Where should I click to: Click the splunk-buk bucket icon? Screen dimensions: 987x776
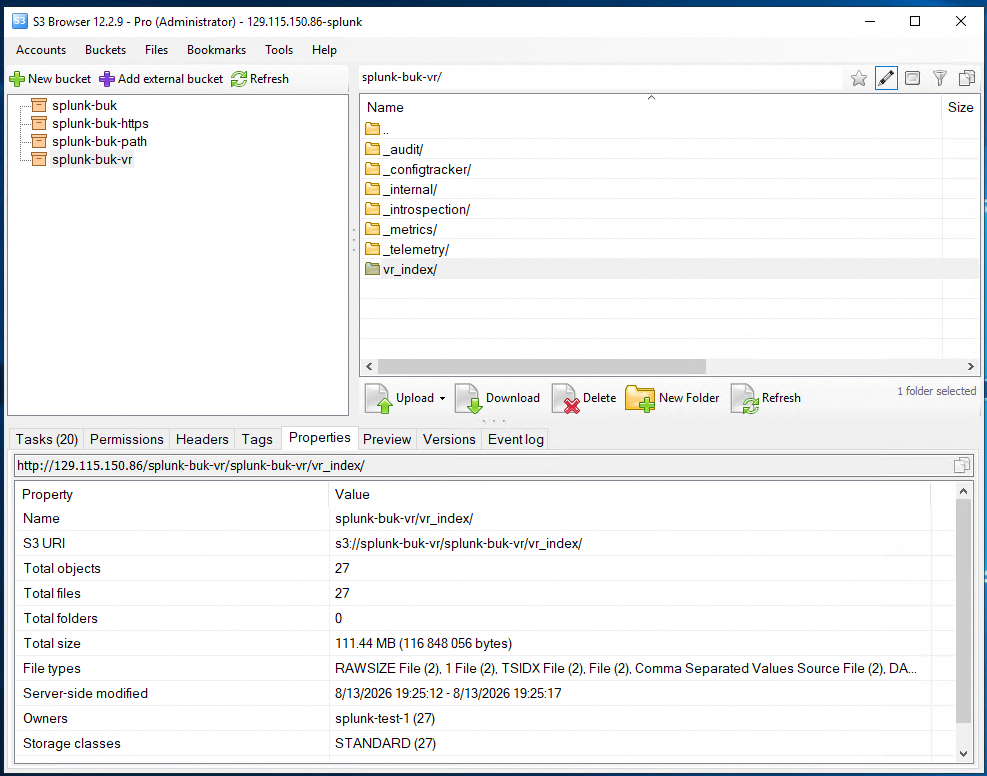[39, 105]
